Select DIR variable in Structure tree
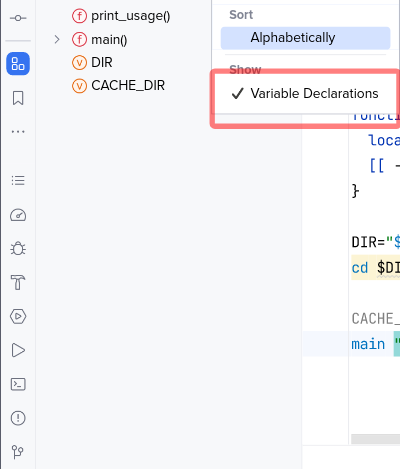Screen dimensions: 400x469 point(102,62)
